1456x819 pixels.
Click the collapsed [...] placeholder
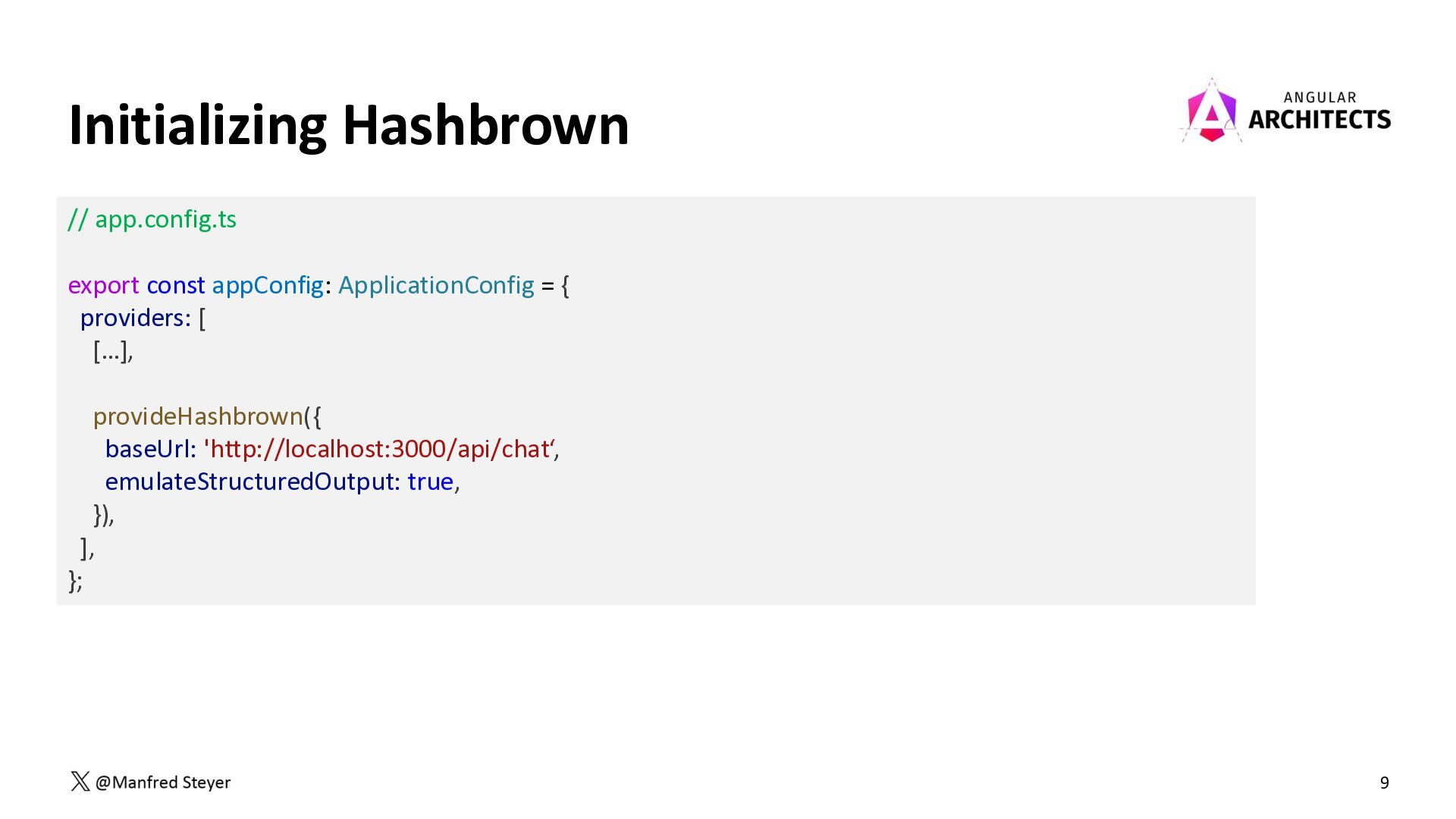pos(113,351)
